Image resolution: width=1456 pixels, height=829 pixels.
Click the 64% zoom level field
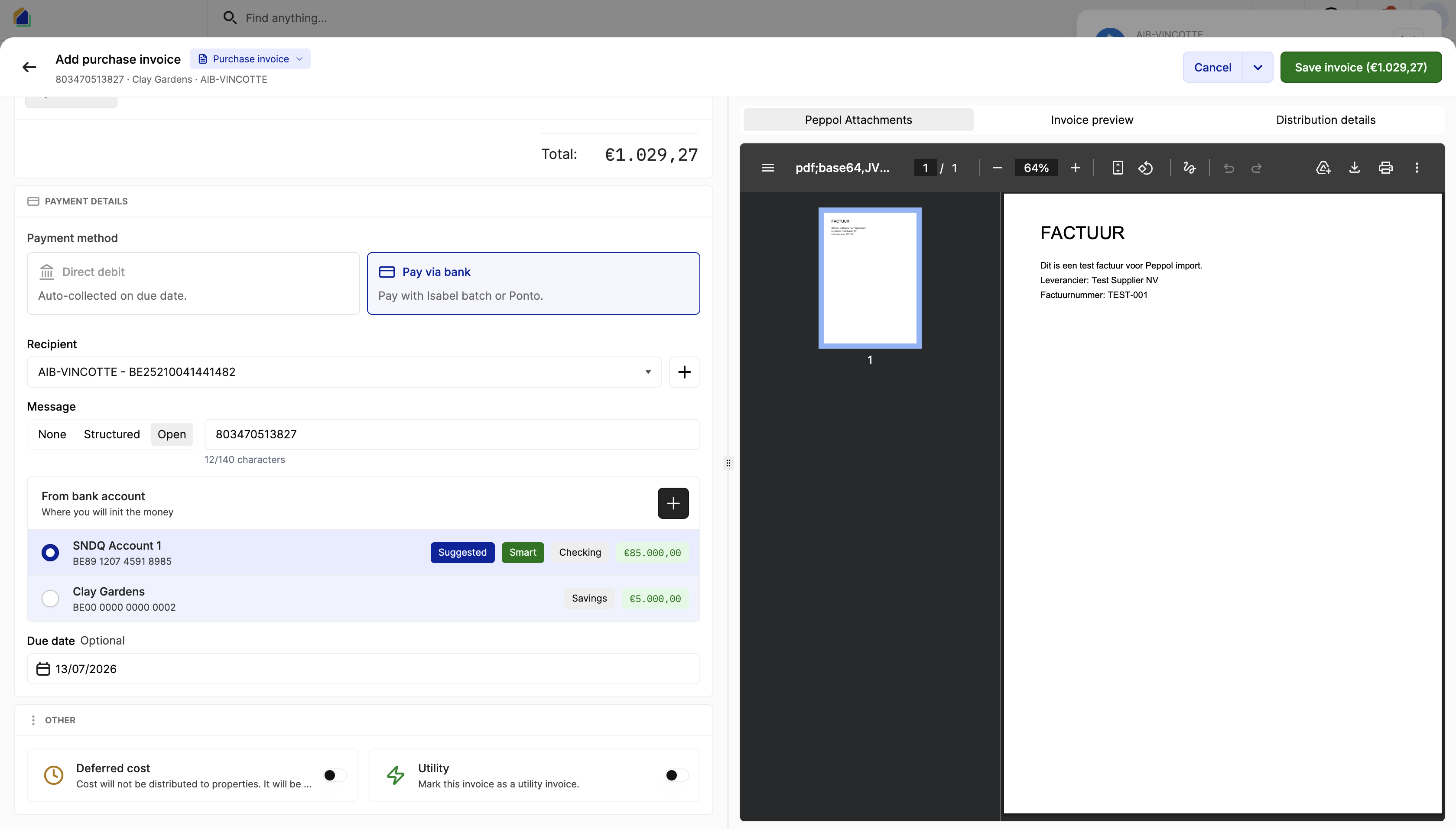point(1036,168)
